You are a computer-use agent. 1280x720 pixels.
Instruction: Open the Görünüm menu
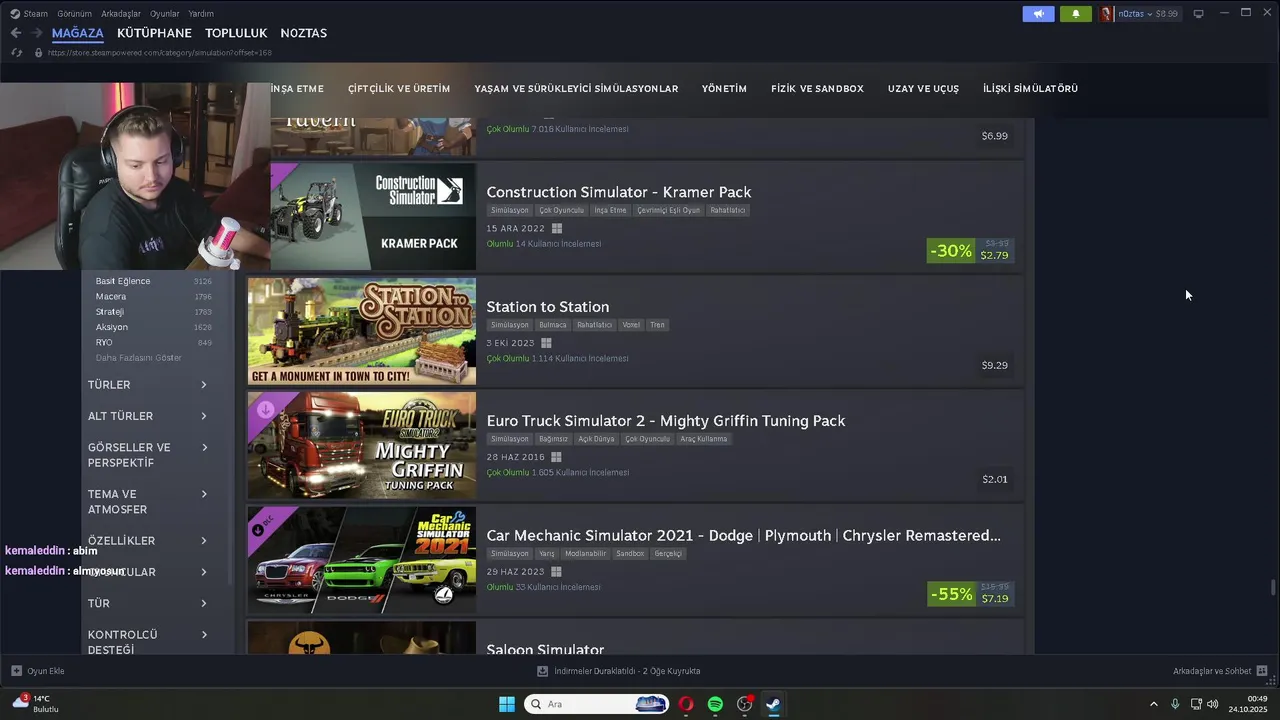[x=75, y=14]
